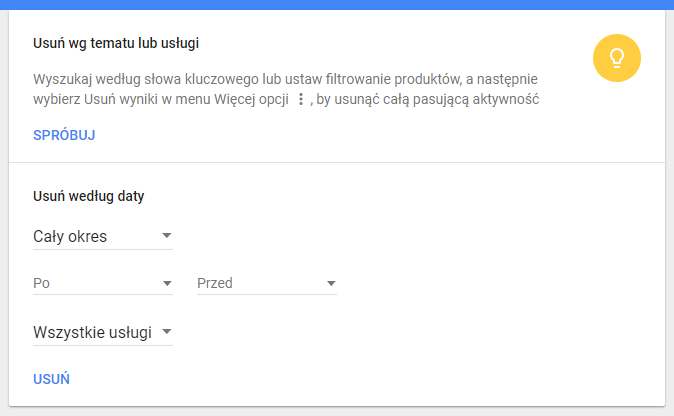The height and width of the screenshot is (416, 674).
Task: Click the Po placeholder text
Action: coord(41,283)
